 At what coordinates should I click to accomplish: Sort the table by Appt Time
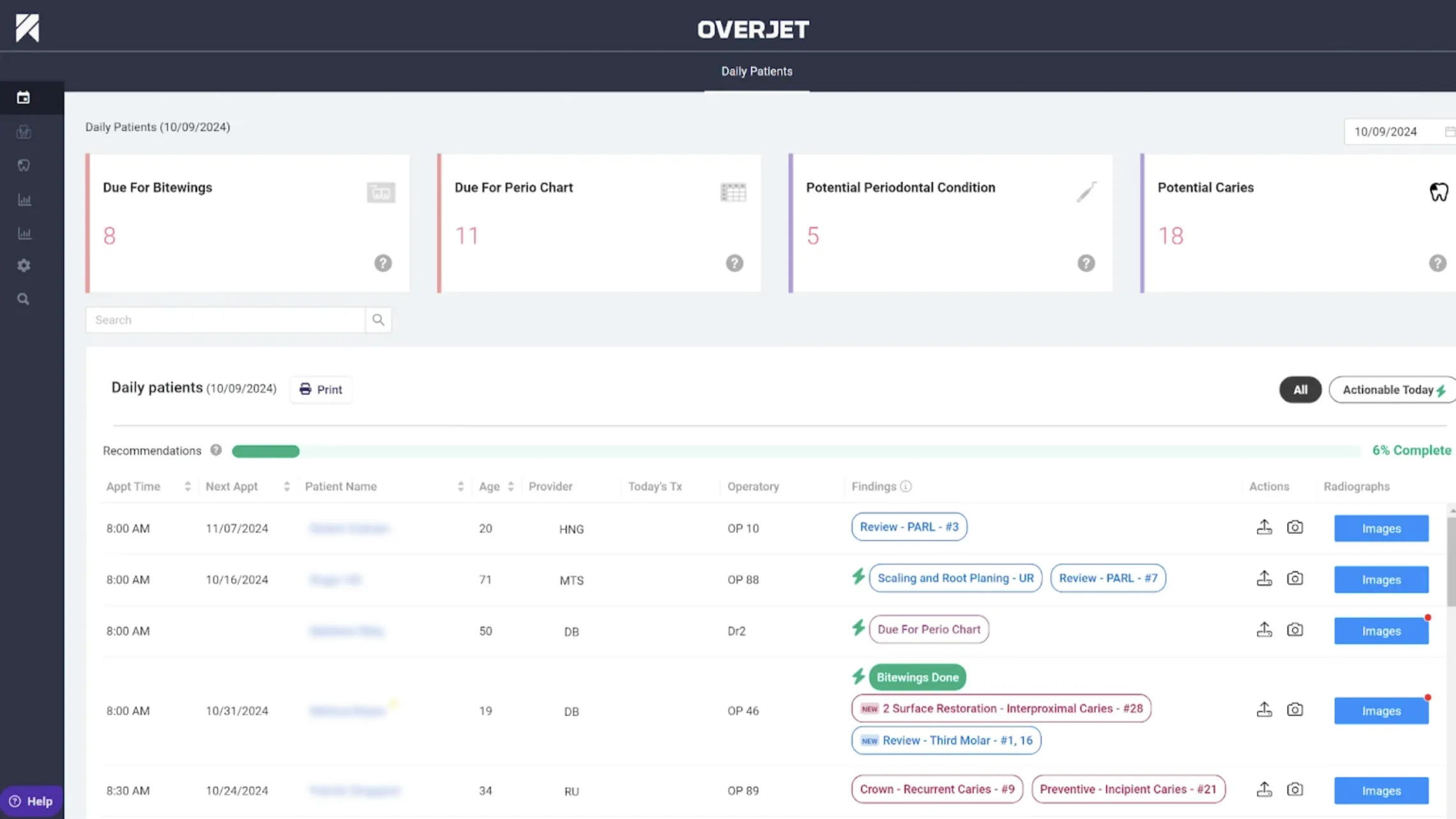click(x=188, y=487)
